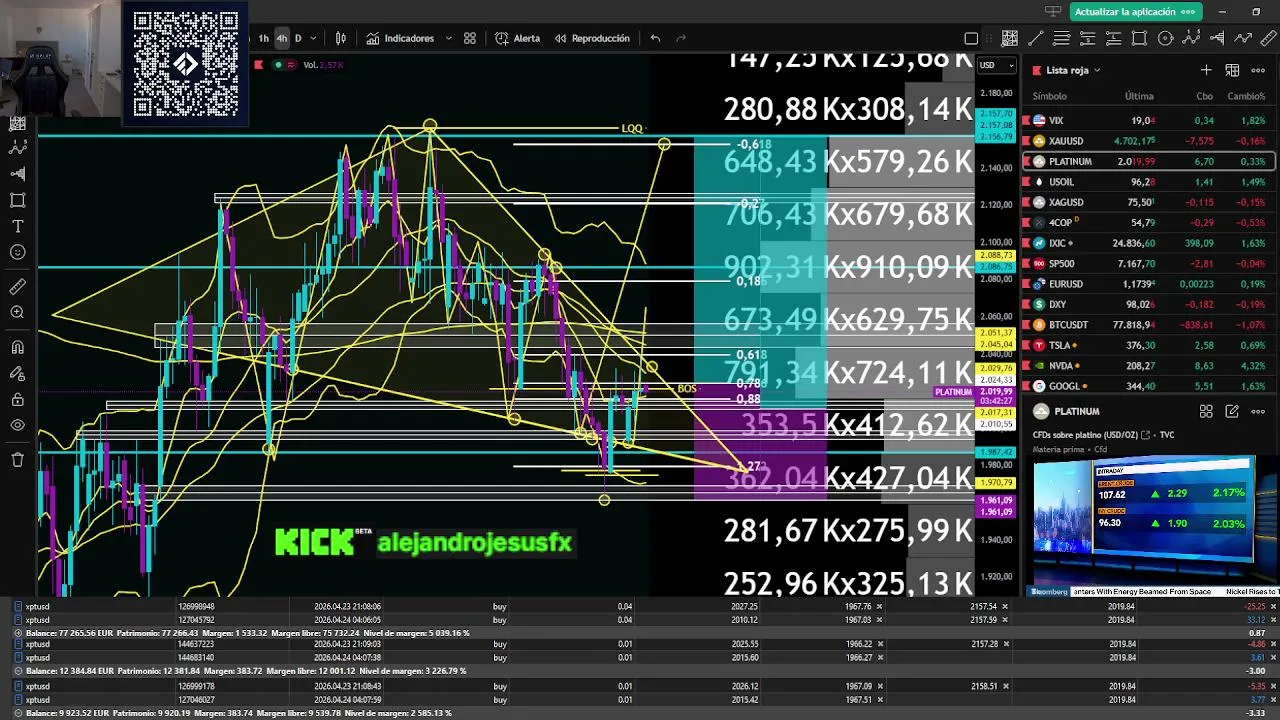This screenshot has width=1280, height=720.
Task: Toggle hide all drawings eye icon
Action: 17,426
